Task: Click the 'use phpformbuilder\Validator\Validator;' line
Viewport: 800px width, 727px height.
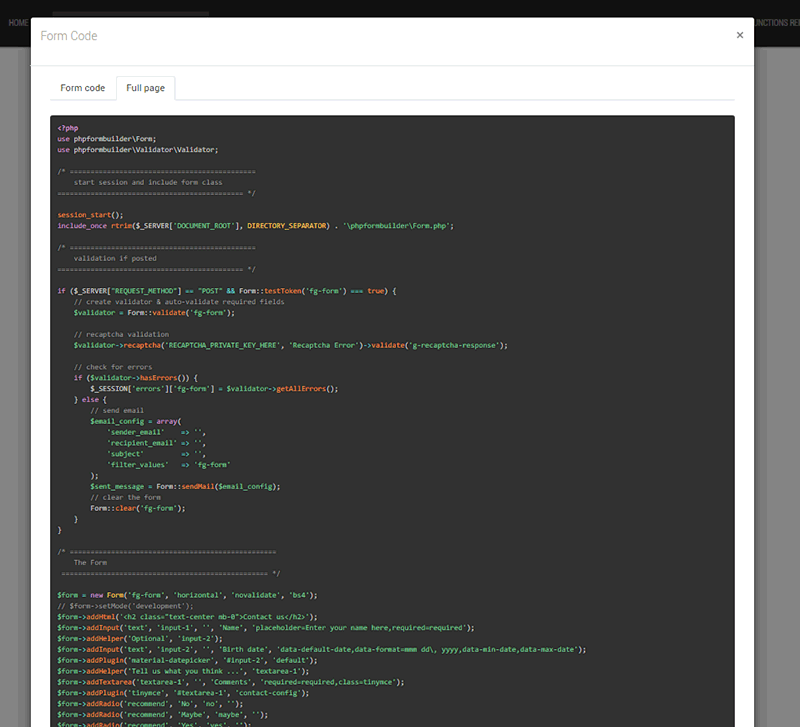Action: coord(138,149)
